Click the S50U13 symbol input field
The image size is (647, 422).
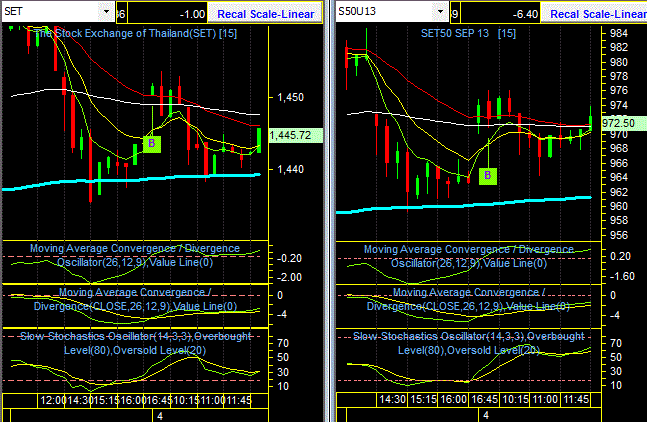pyautogui.click(x=385, y=12)
